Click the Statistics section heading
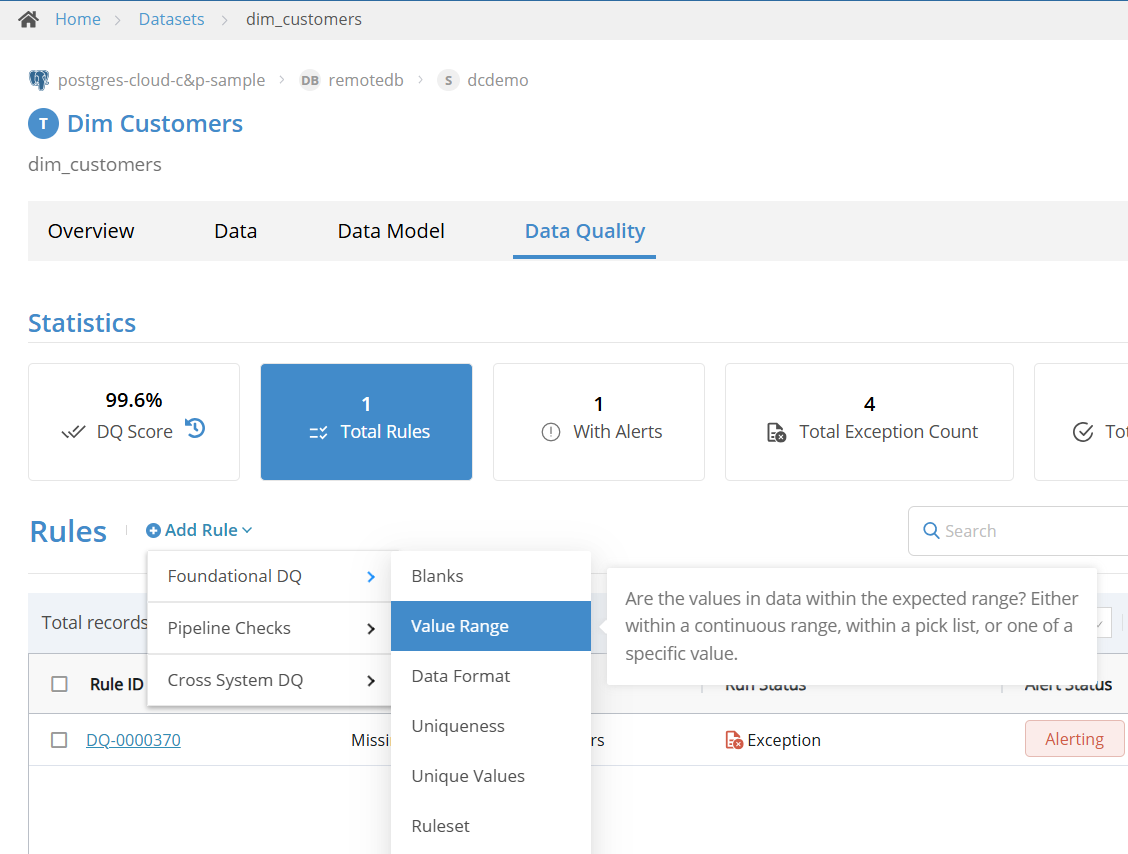The width and height of the screenshot is (1128, 854). click(x=82, y=323)
